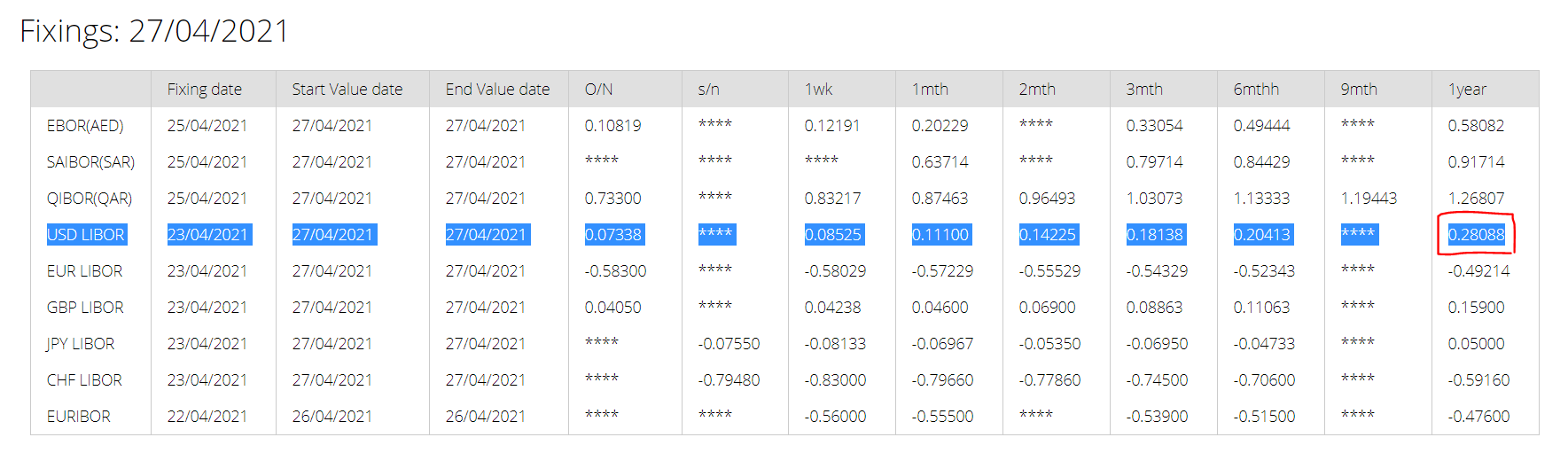
Task: Click SAIBOR 6mth value 0.84429
Action: pos(1261,162)
